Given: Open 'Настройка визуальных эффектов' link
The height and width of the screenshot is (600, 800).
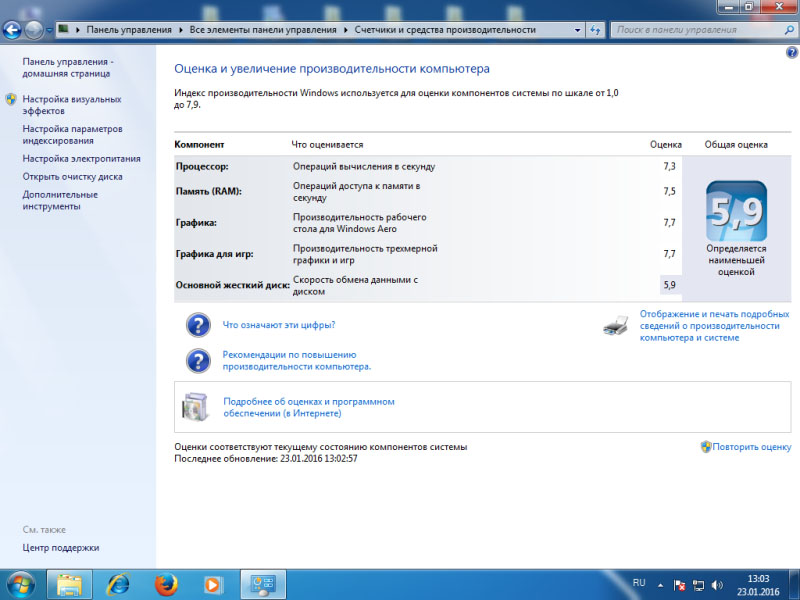Looking at the screenshot, I should click(x=71, y=105).
